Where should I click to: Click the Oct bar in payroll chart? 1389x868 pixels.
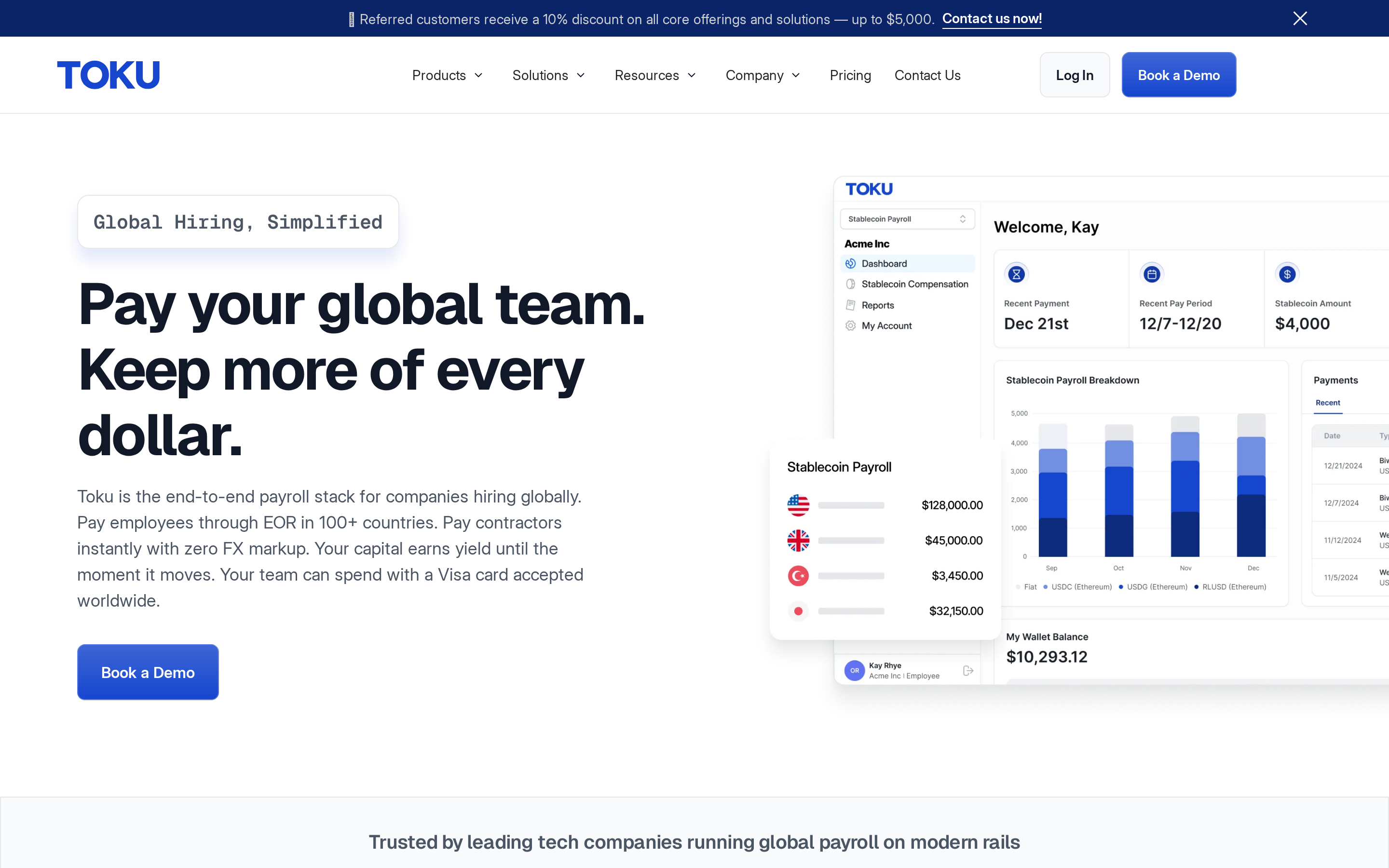coord(1119,490)
